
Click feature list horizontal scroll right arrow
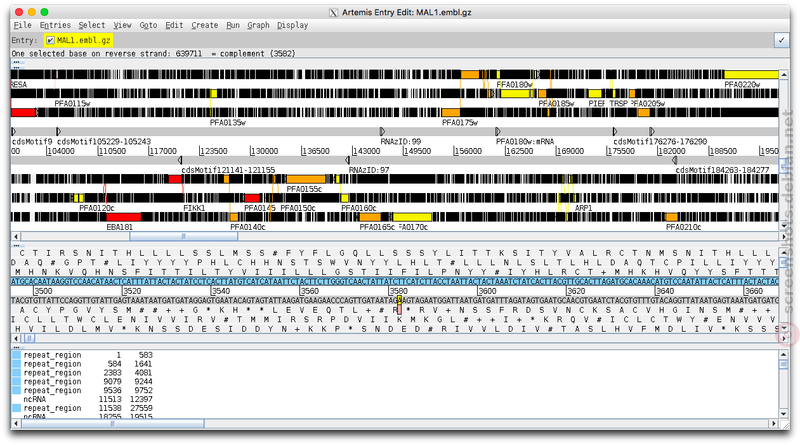[774, 424]
